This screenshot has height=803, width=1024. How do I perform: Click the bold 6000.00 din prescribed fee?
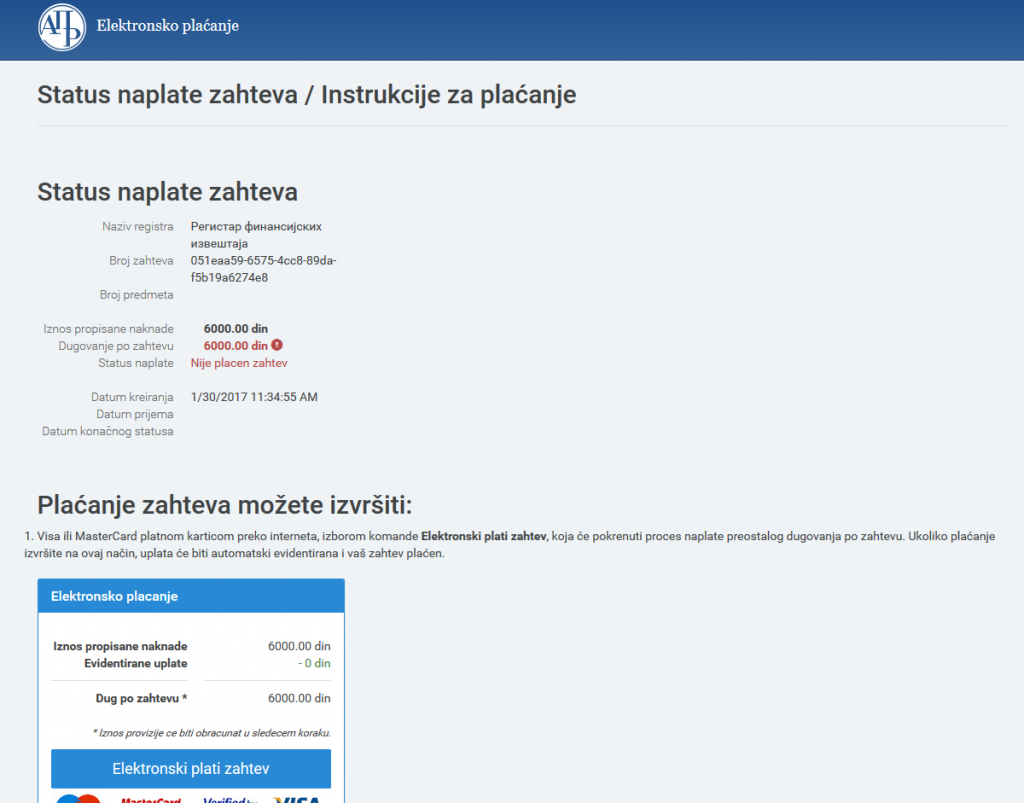[235, 329]
